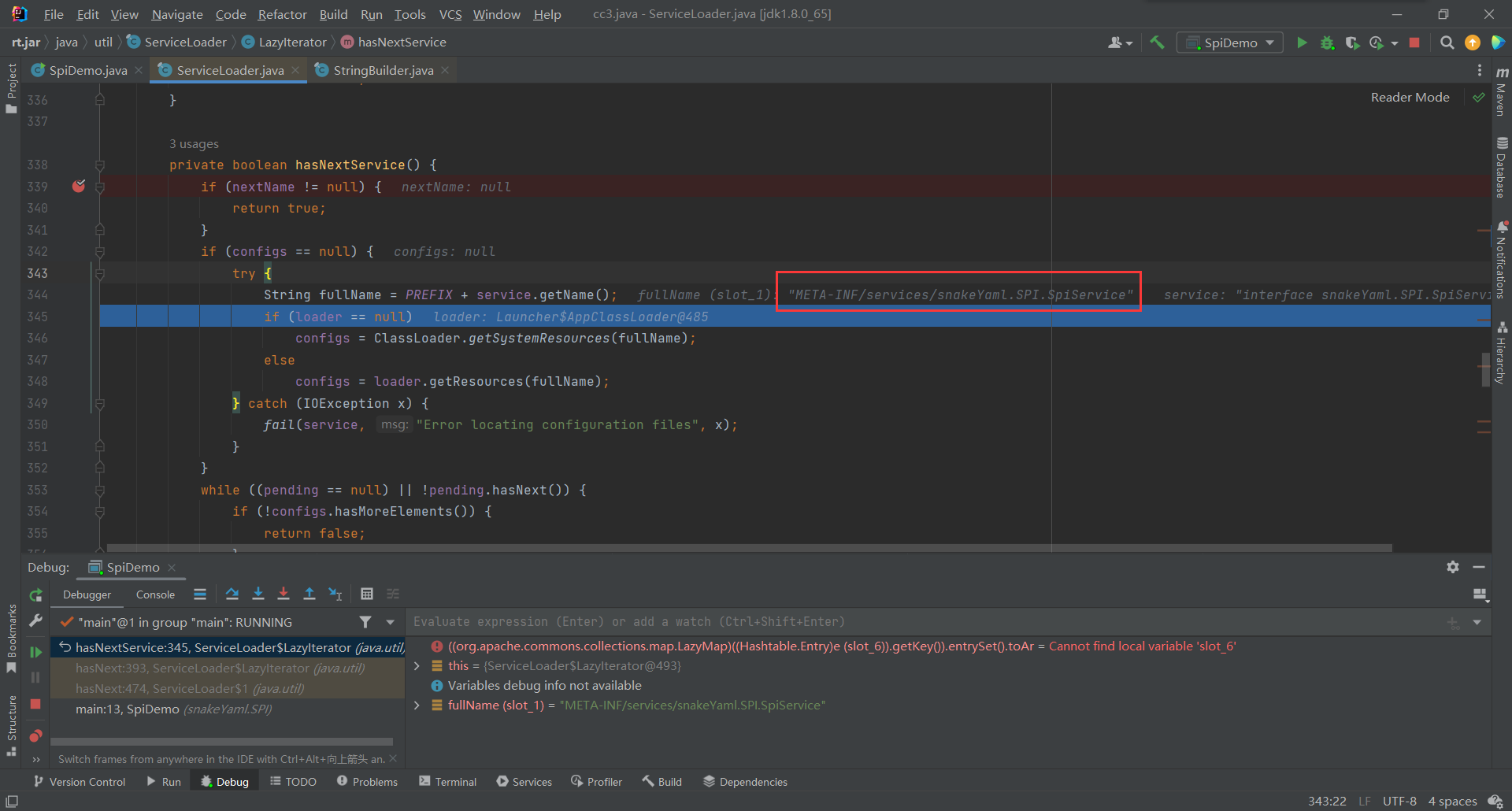Toggle breakpoint on line 339
1512x811 pixels.
[79, 187]
